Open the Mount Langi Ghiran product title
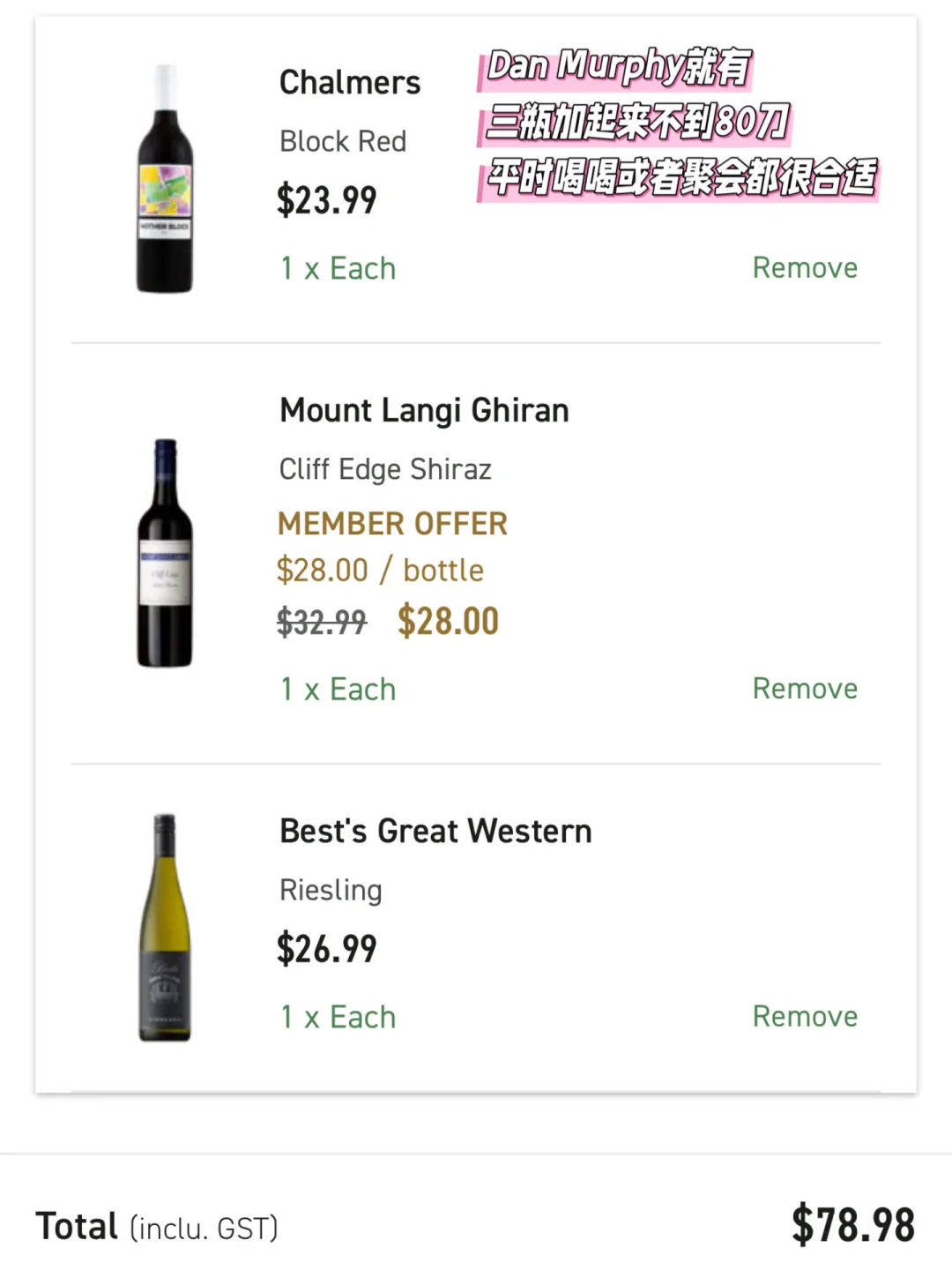Screen dimensions: 952x1270 (424, 411)
